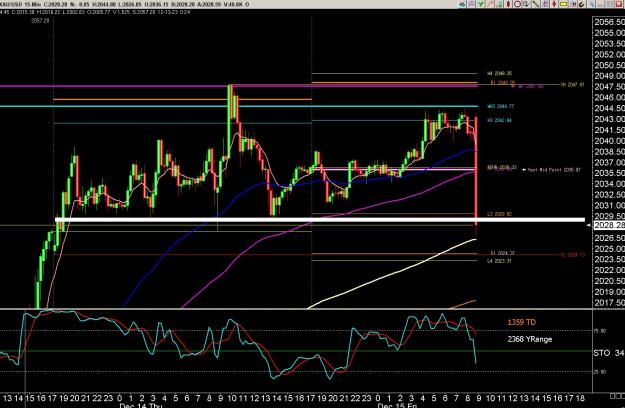The width and height of the screenshot is (625, 408).
Task: Click the red down-arrow toolbar icon
Action: click(x=554, y=4)
